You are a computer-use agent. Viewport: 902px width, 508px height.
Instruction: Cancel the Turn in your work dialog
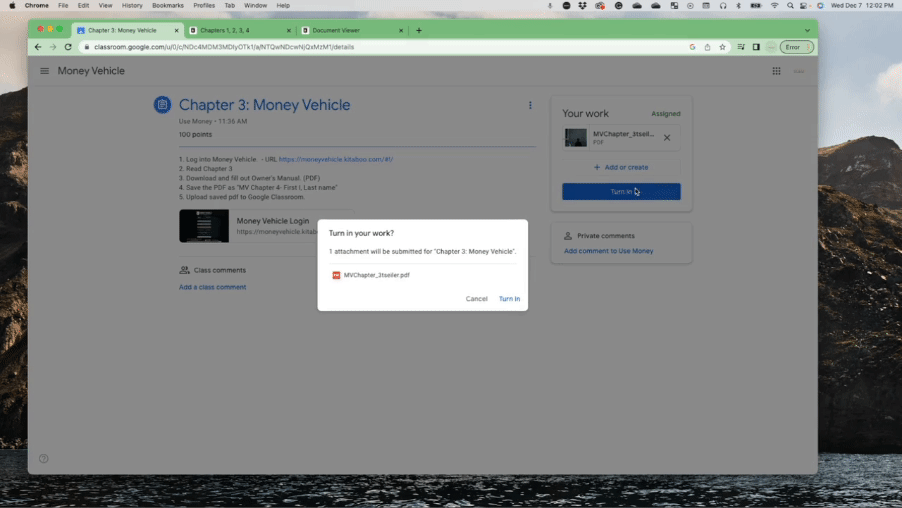click(476, 299)
